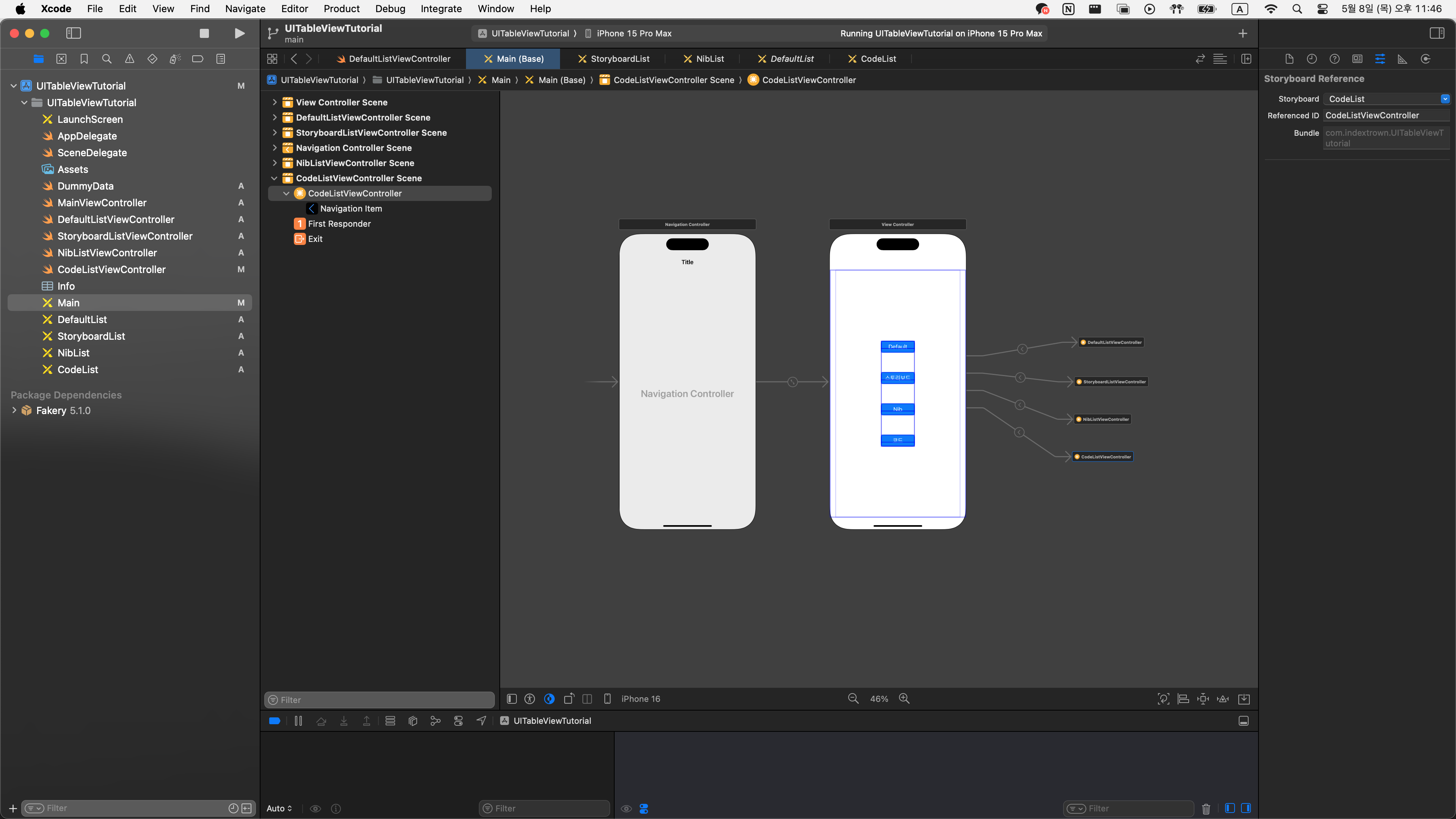This screenshot has width=1456, height=819.
Task: Go back in editor history
Action: click(x=294, y=59)
